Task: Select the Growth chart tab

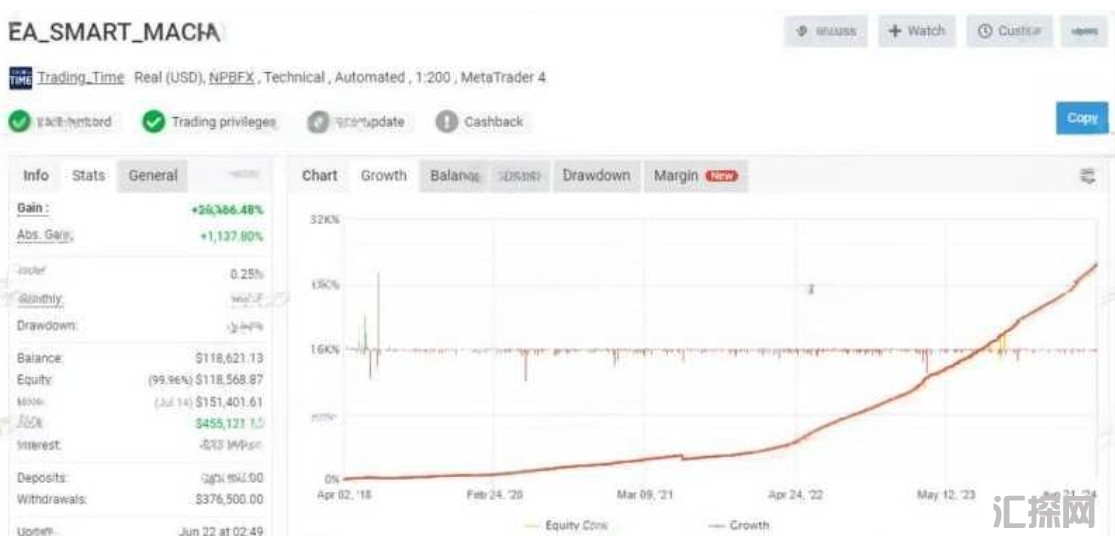Action: tap(384, 176)
